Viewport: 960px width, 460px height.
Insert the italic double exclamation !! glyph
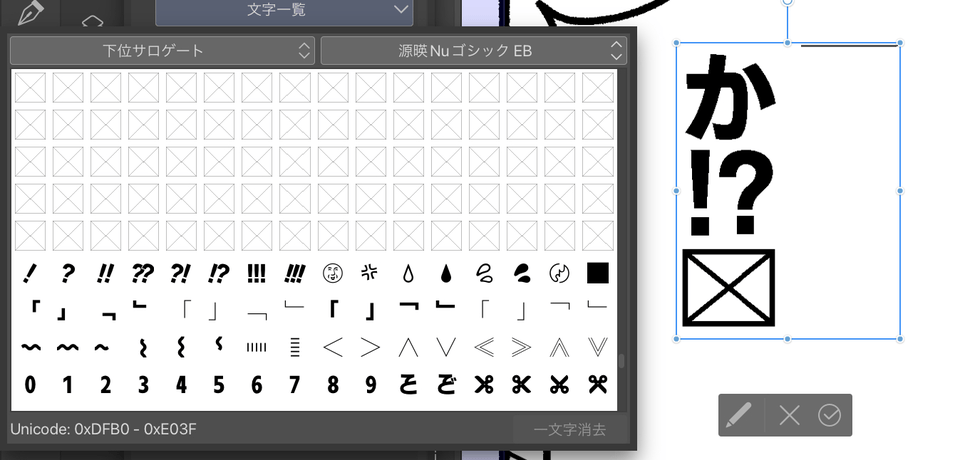click(105, 273)
